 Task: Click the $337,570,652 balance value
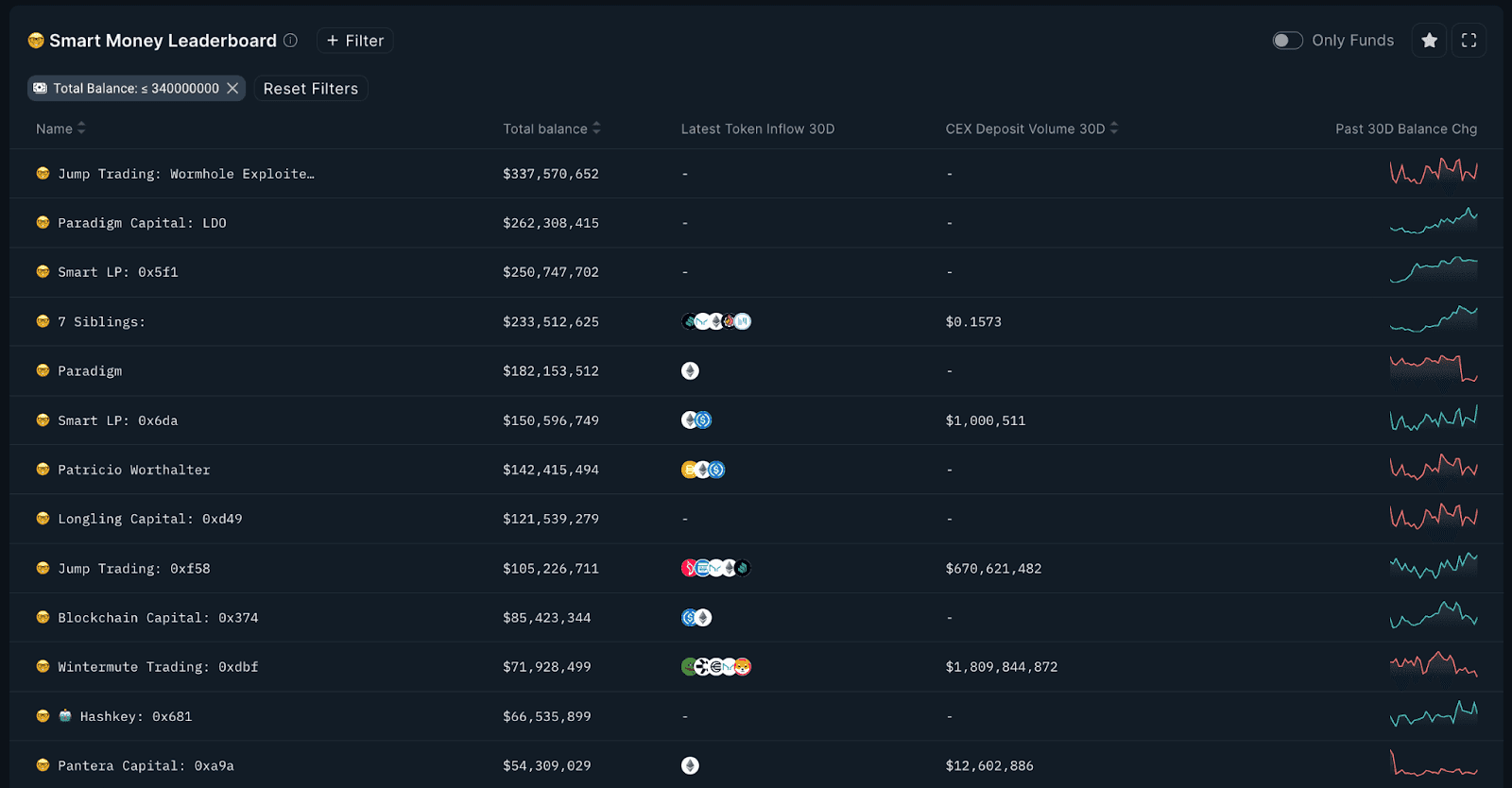[x=551, y=174]
